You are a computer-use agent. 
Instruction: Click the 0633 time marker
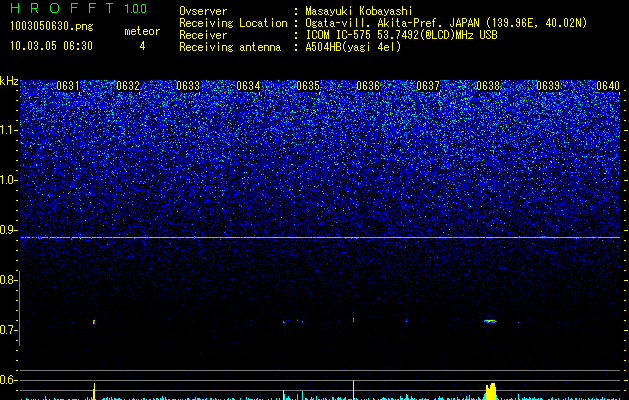click(x=188, y=86)
